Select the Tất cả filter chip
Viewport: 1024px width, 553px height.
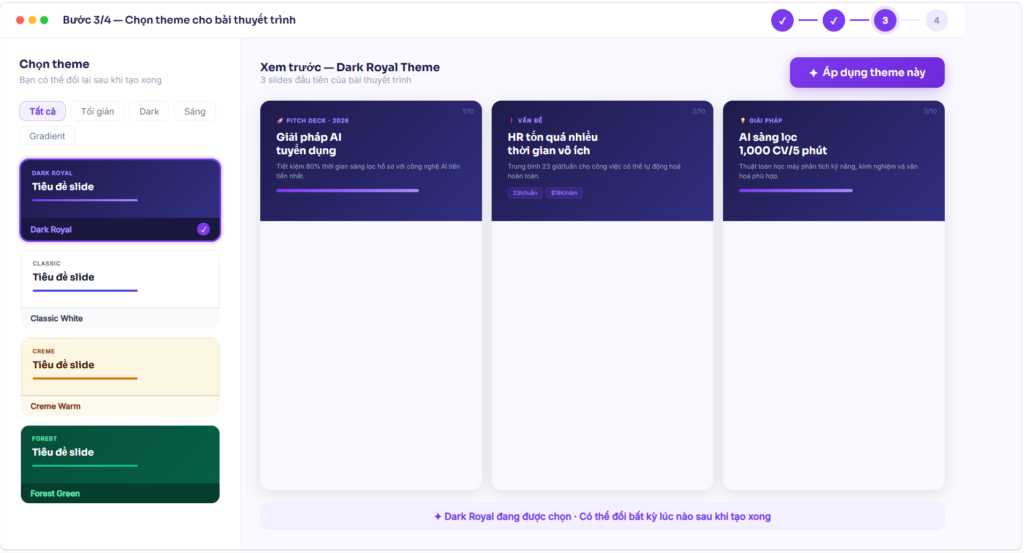tap(42, 111)
